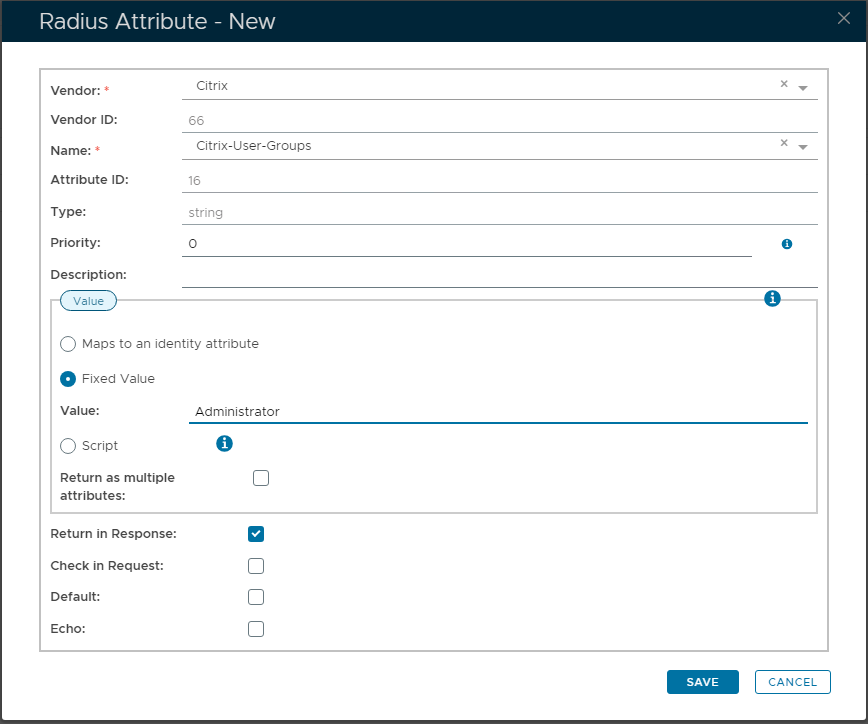
Task: Choose the Script radio option
Action: 68,446
